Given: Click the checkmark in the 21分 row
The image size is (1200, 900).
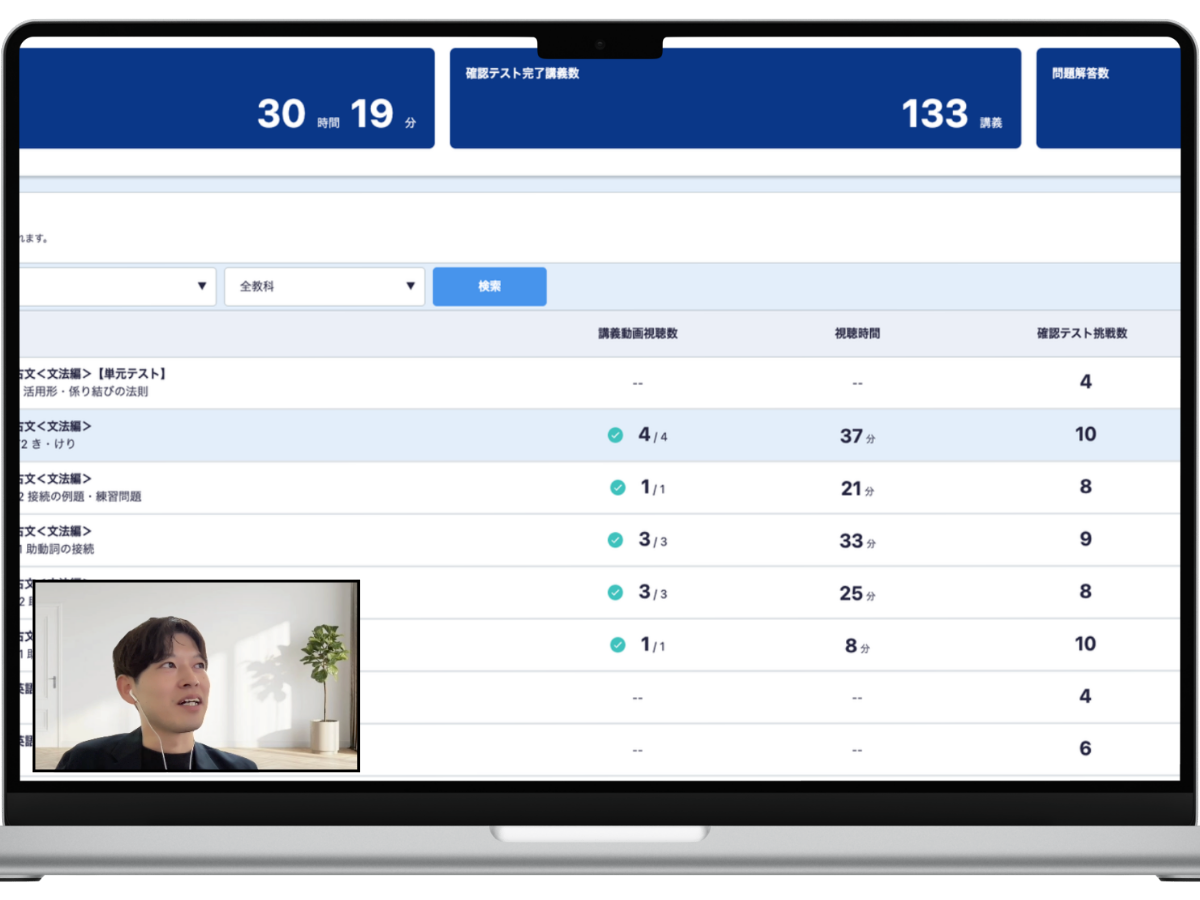Looking at the screenshot, I should (x=617, y=488).
